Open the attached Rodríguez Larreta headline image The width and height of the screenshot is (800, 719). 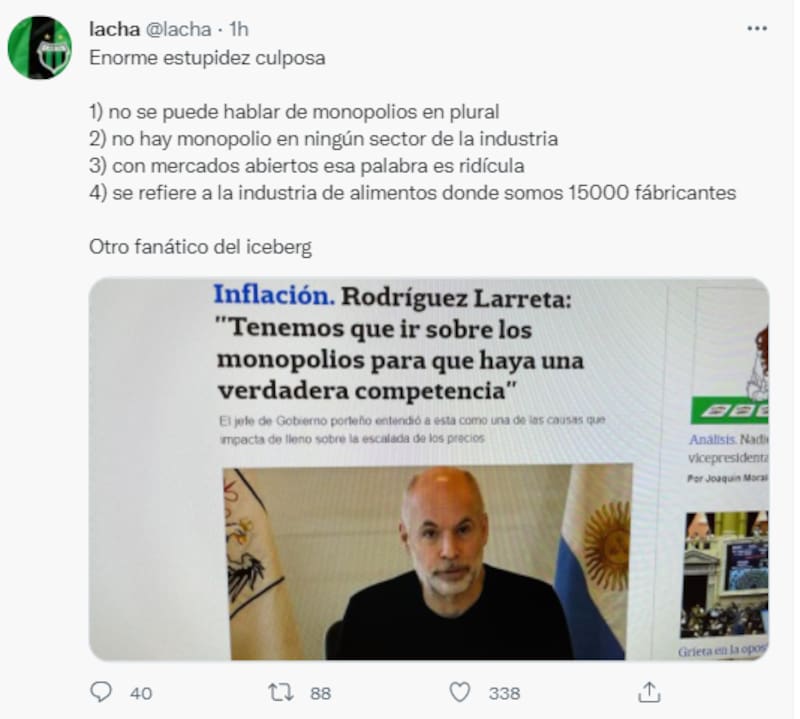click(x=429, y=469)
